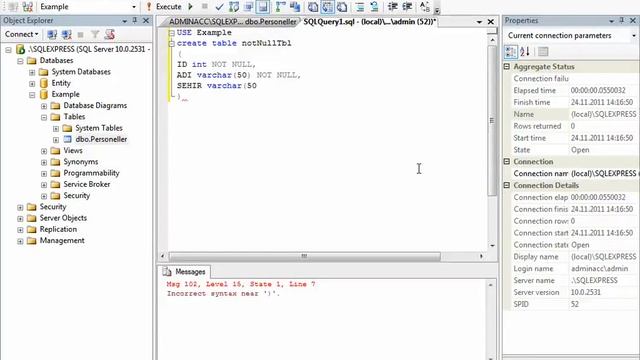Switch to ADMINACC\SQLEXP... dbo.Personeller tab

[232, 22]
